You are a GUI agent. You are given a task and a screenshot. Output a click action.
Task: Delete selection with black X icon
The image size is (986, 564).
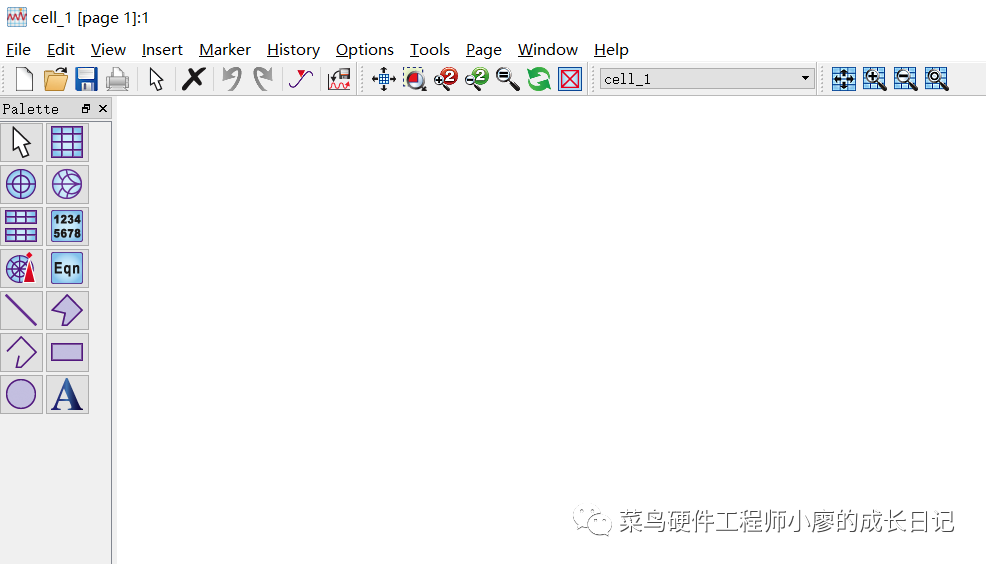(194, 79)
